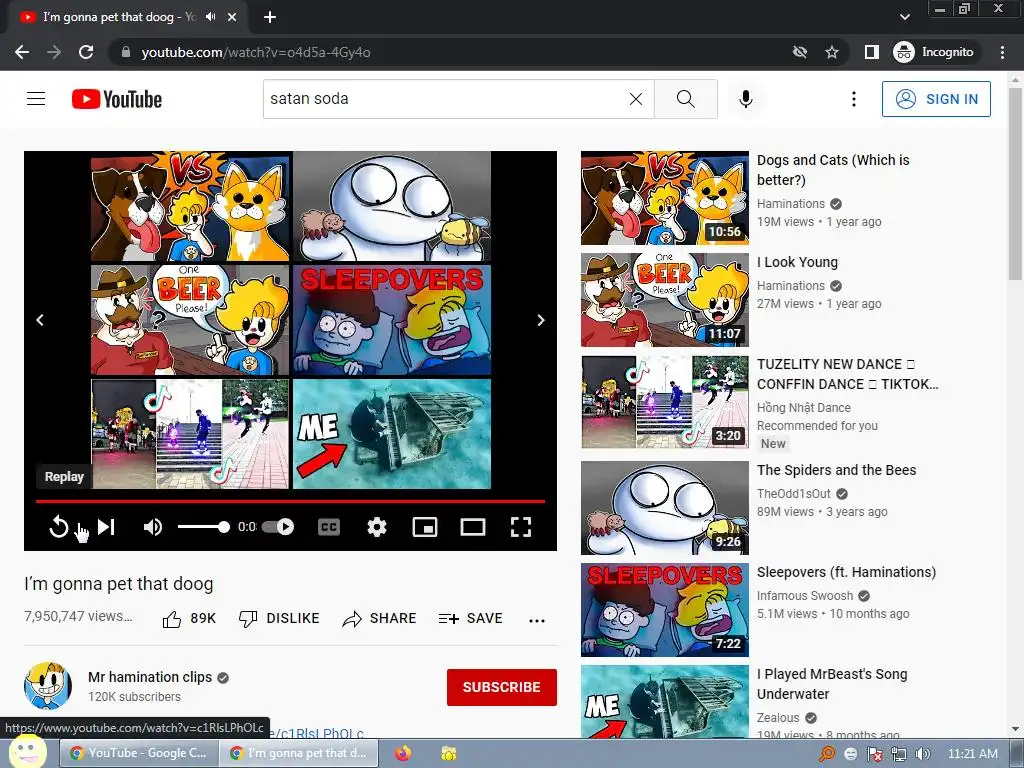Click the Replay video button
1024x768 pixels.
[59, 526]
